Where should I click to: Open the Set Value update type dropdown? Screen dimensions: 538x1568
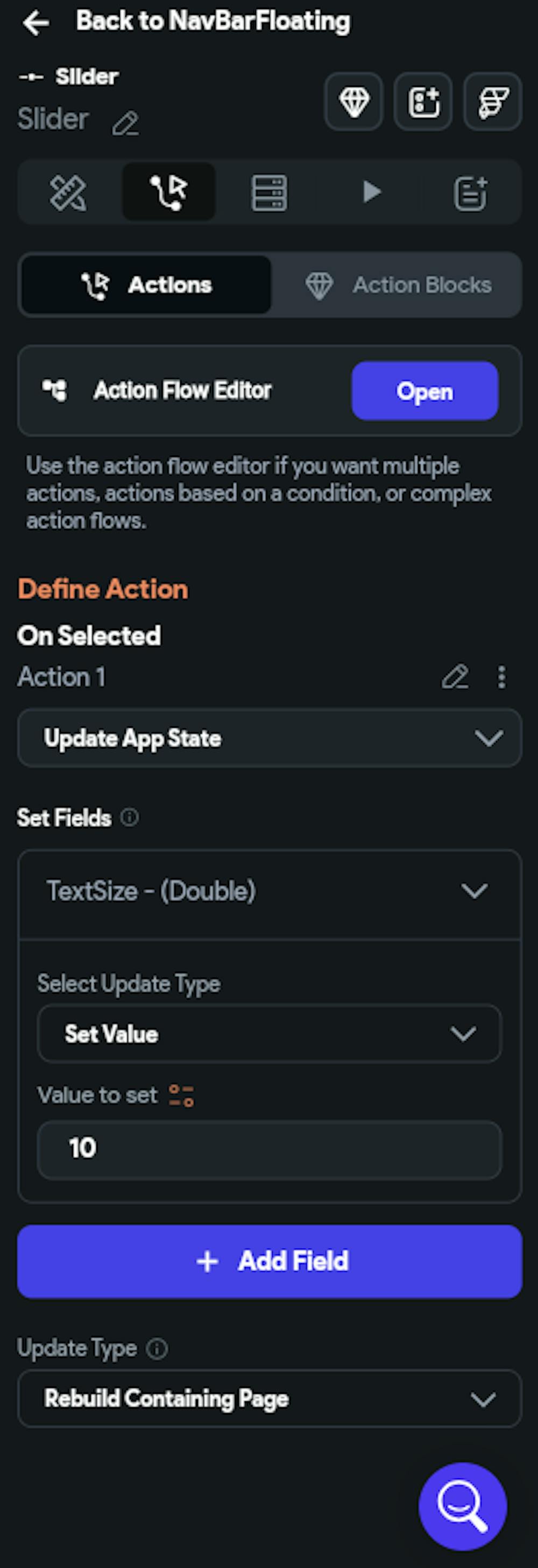coord(270,1034)
